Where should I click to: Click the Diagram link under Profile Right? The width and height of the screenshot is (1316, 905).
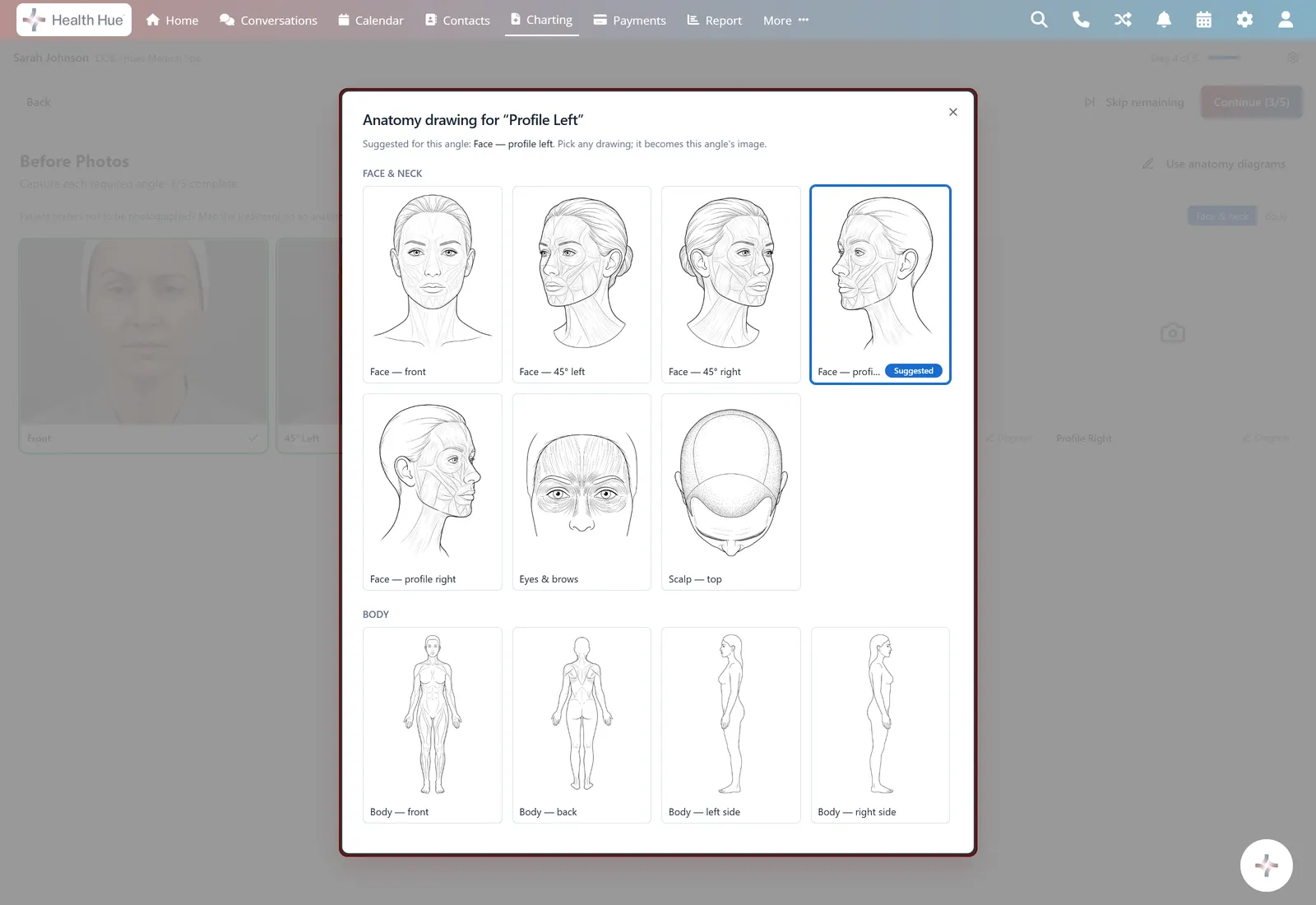click(x=1265, y=438)
